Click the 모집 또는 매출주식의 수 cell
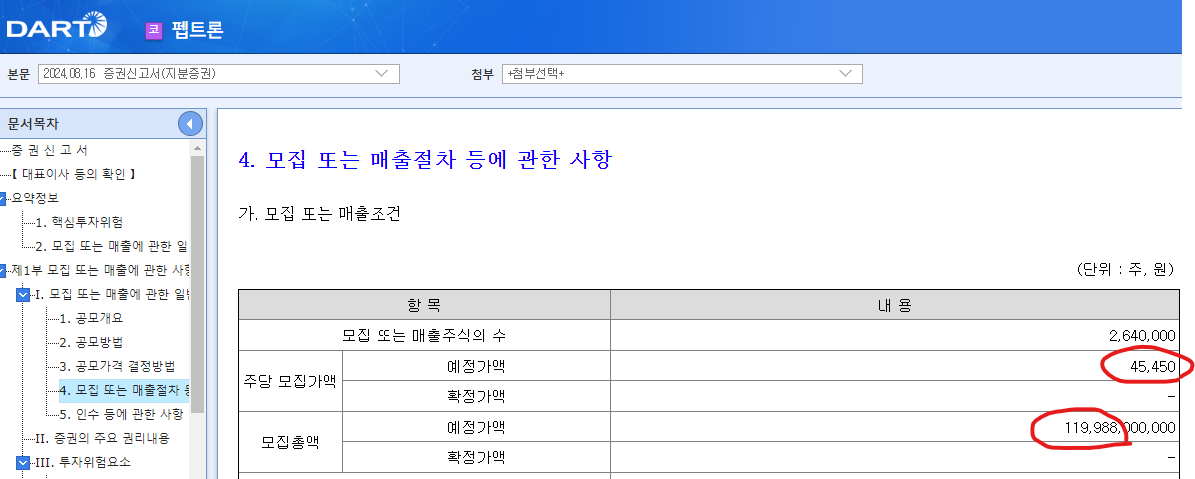Screen dimensions: 1195x479 click(x=424, y=335)
